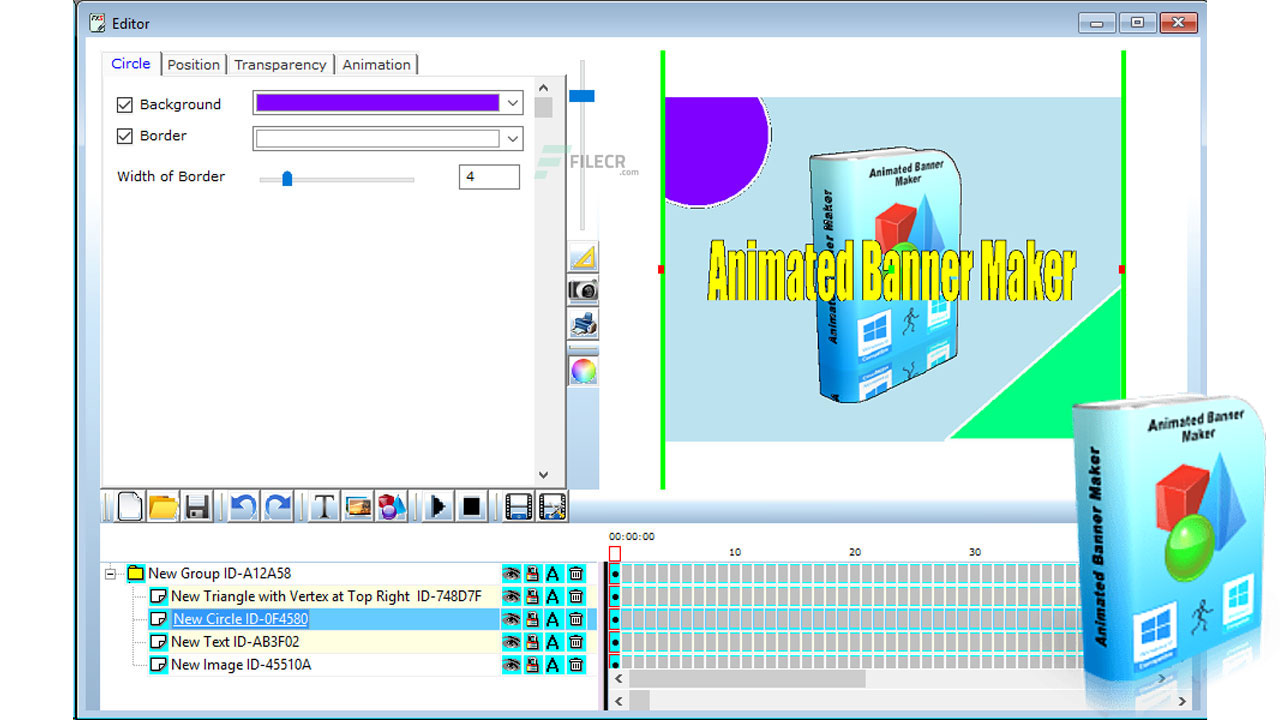Delete the New Circle layer
Screen dimensions: 1280x720
pos(576,619)
